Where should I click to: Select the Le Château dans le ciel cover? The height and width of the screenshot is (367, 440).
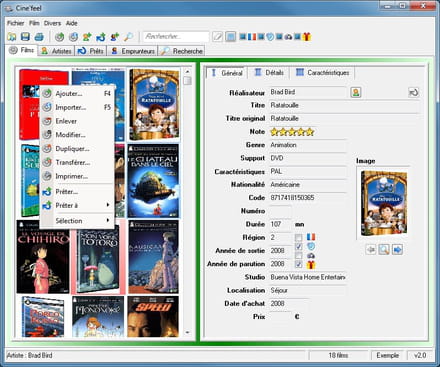(153, 181)
